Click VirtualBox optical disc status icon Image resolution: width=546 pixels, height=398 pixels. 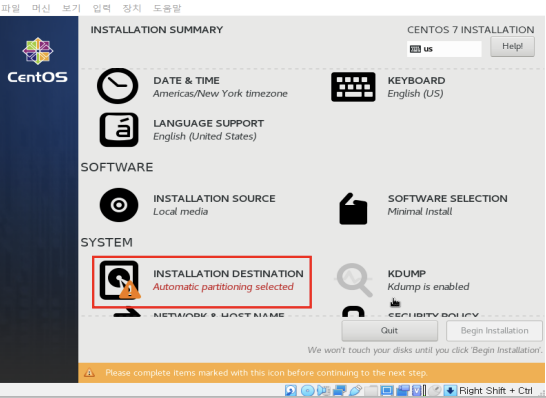[x=307, y=390]
